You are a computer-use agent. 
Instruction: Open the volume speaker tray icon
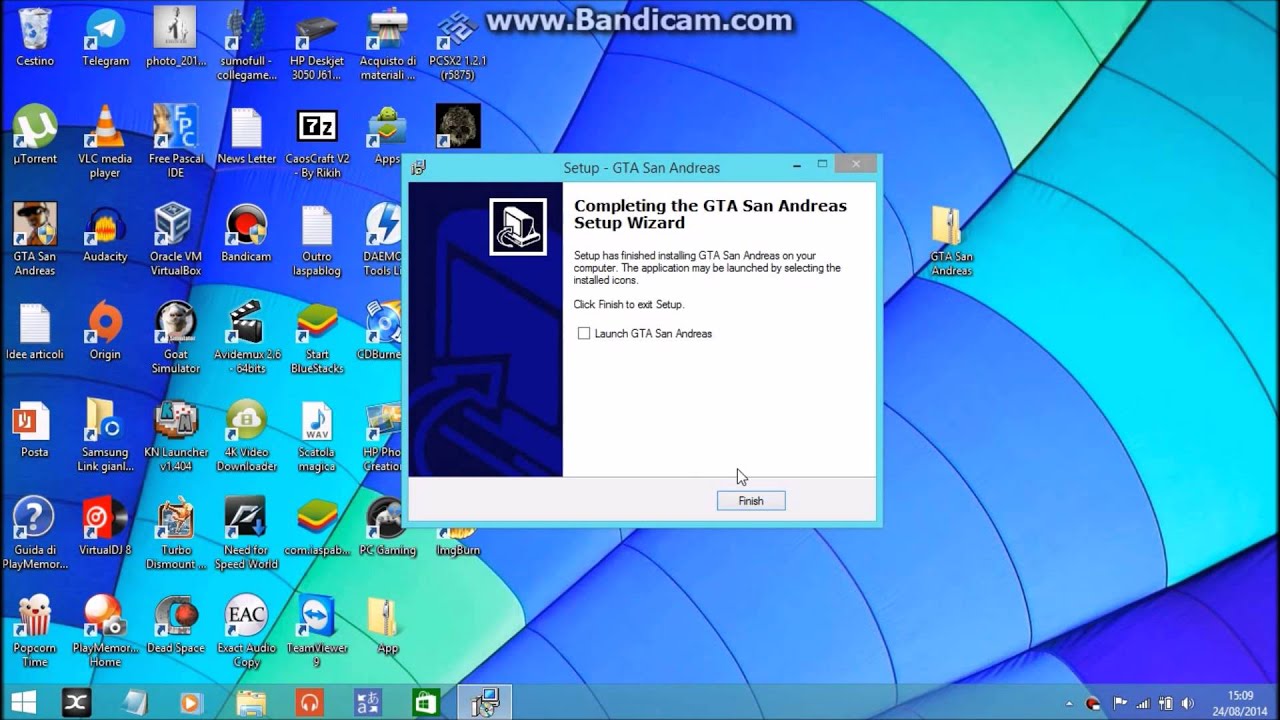pyautogui.click(x=1187, y=703)
